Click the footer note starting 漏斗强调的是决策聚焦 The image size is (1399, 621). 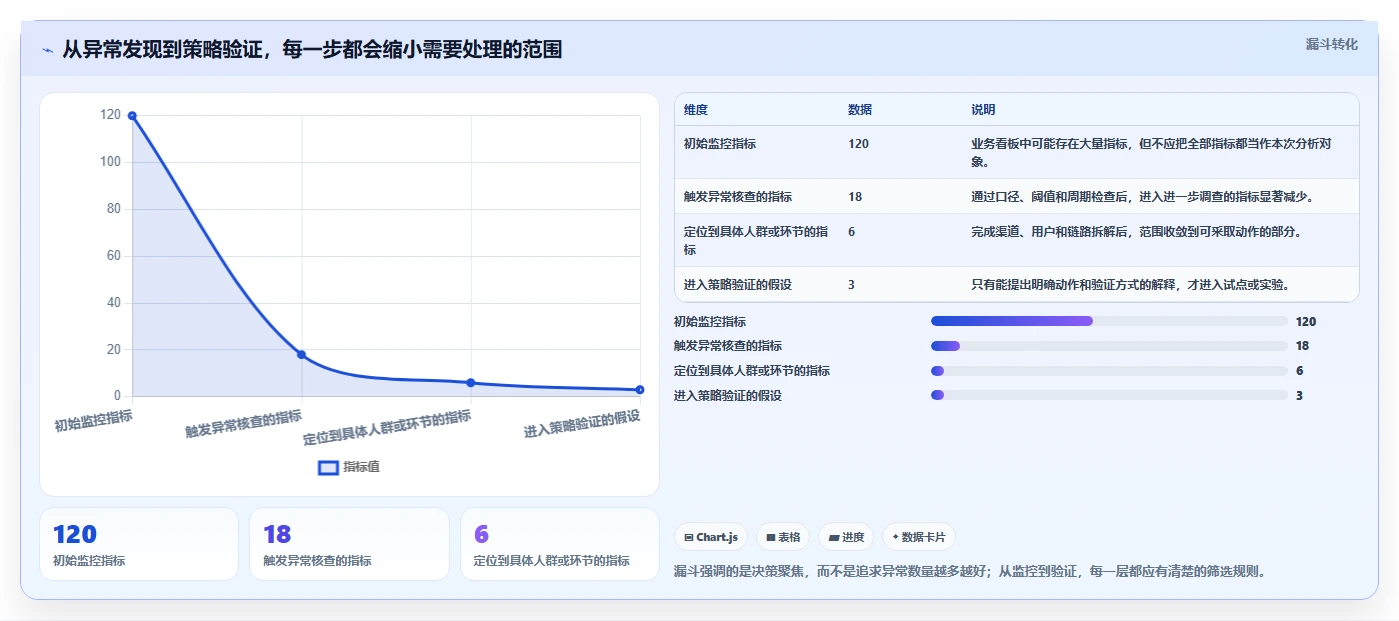pos(971,572)
